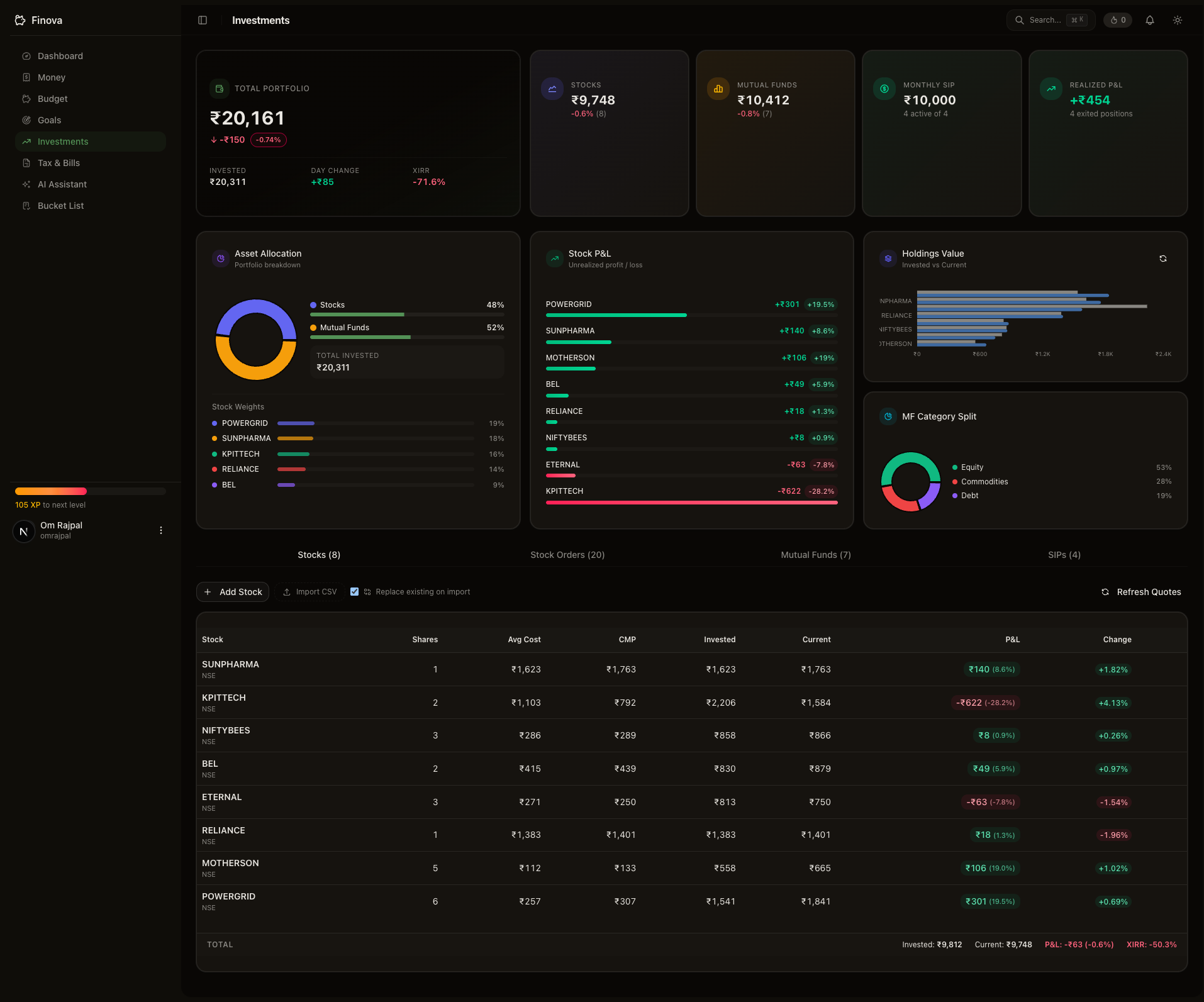
Task: Uncheck Replace existing on import
Action: pos(355,592)
